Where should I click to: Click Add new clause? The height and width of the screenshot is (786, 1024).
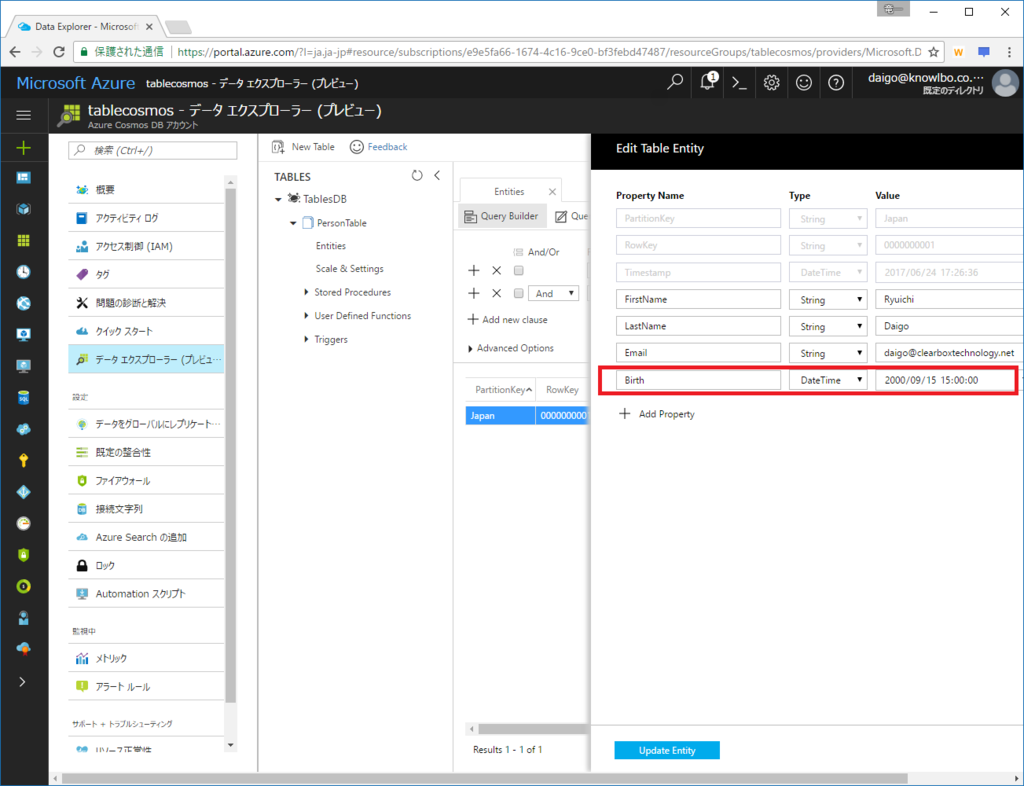point(507,319)
